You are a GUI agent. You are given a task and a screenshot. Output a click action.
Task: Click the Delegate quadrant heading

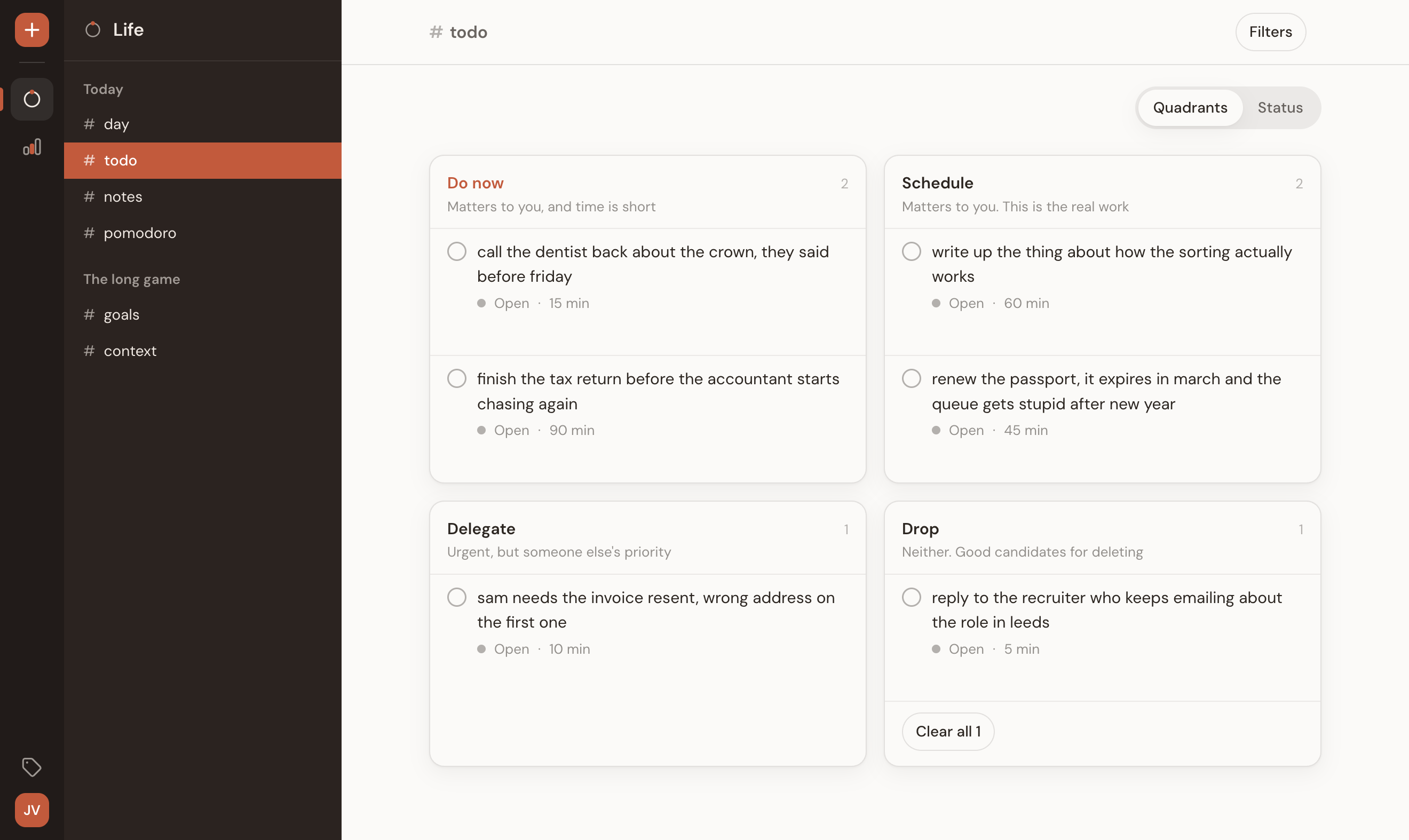pyautogui.click(x=481, y=528)
